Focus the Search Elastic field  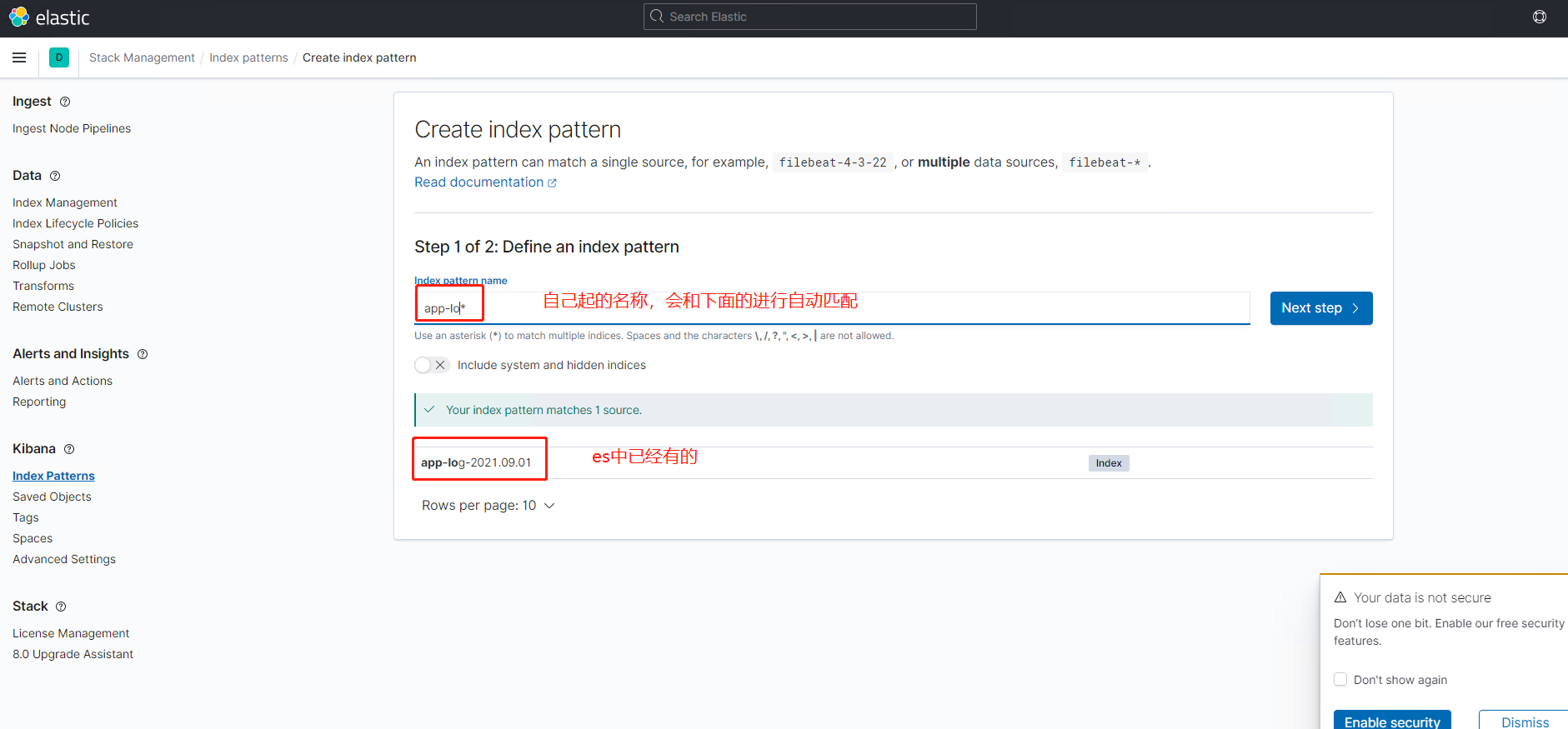pyautogui.click(x=809, y=17)
